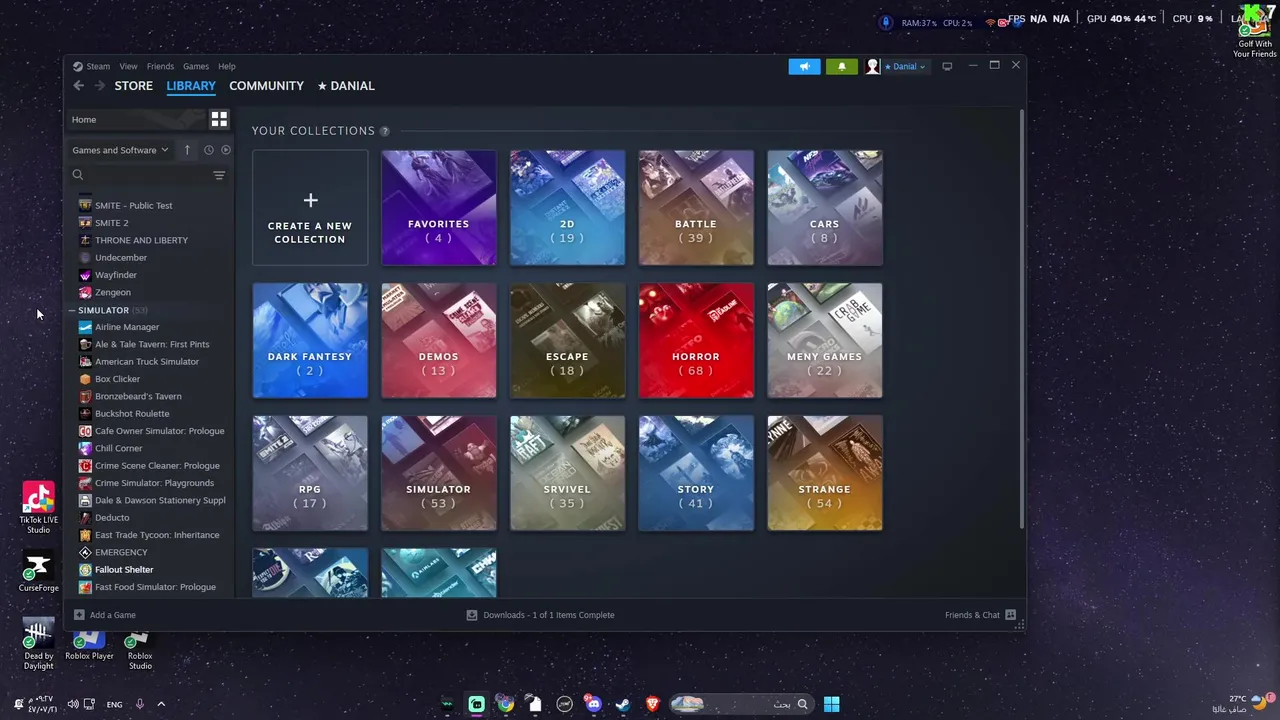Screen dimensions: 1280x720
Task: Show hidden system tray icons chevron
Action: pos(161,704)
